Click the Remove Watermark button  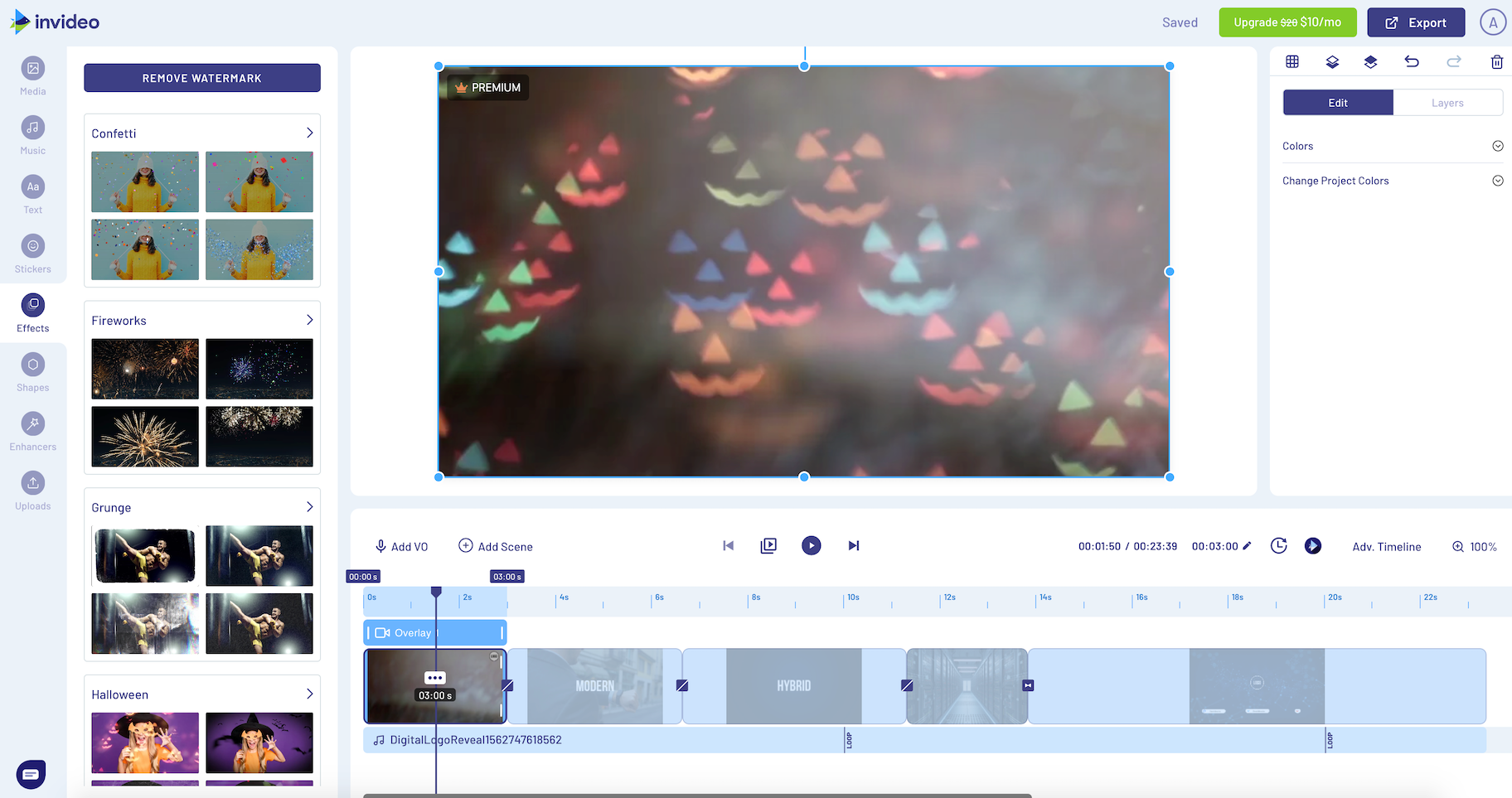(201, 77)
